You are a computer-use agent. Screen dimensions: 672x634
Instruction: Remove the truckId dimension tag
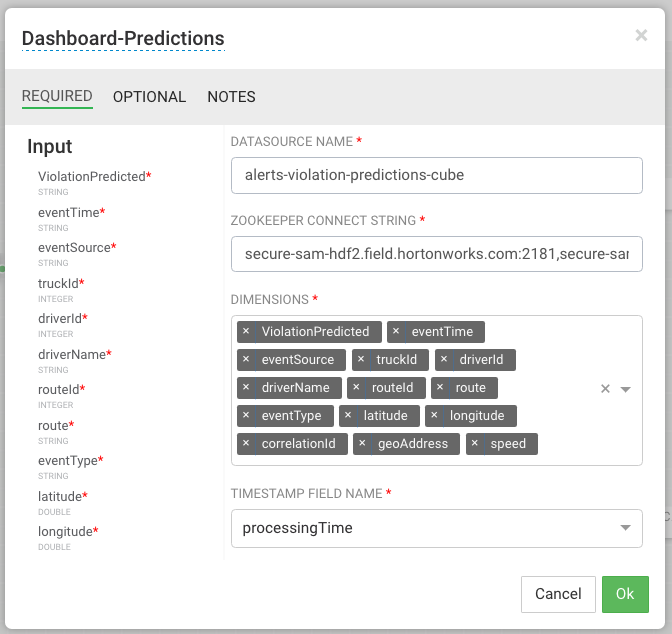(x=361, y=359)
